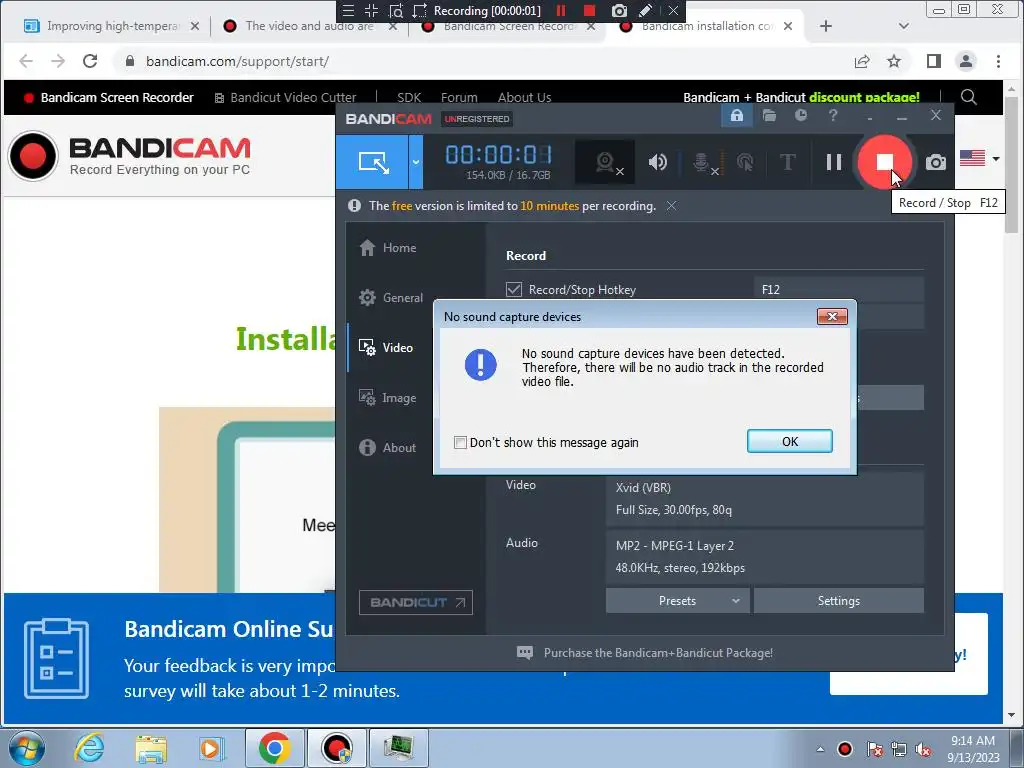This screenshot has height=768, width=1024.
Task: Click the F12 hotkey field
Action: click(839, 289)
